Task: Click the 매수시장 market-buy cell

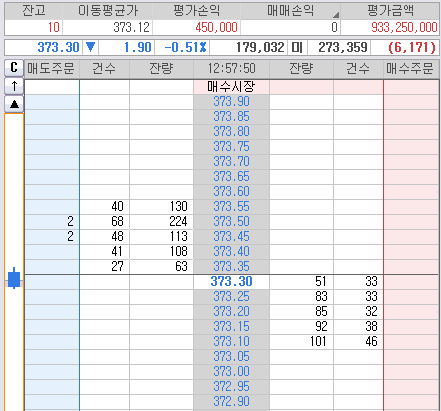Action: click(x=231, y=87)
